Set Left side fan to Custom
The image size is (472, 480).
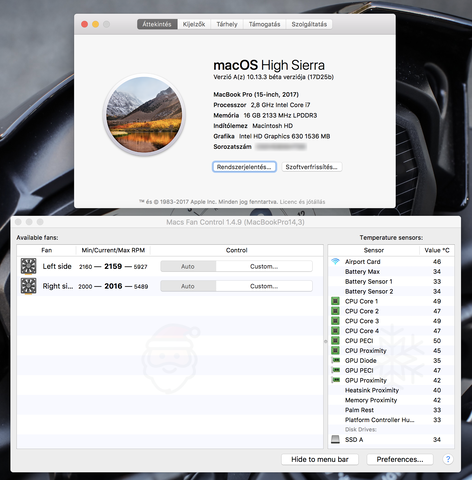[264, 266]
